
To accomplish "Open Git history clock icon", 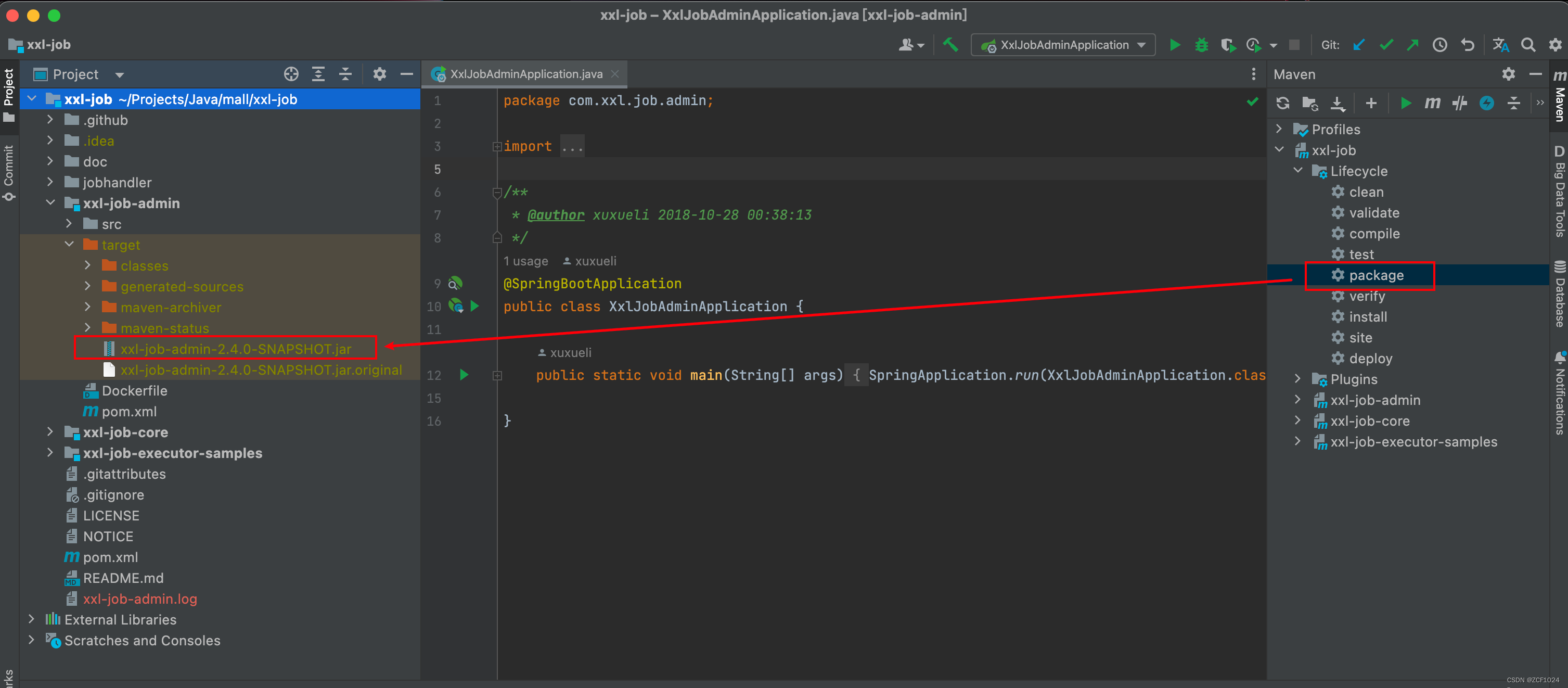I will [x=1440, y=44].
